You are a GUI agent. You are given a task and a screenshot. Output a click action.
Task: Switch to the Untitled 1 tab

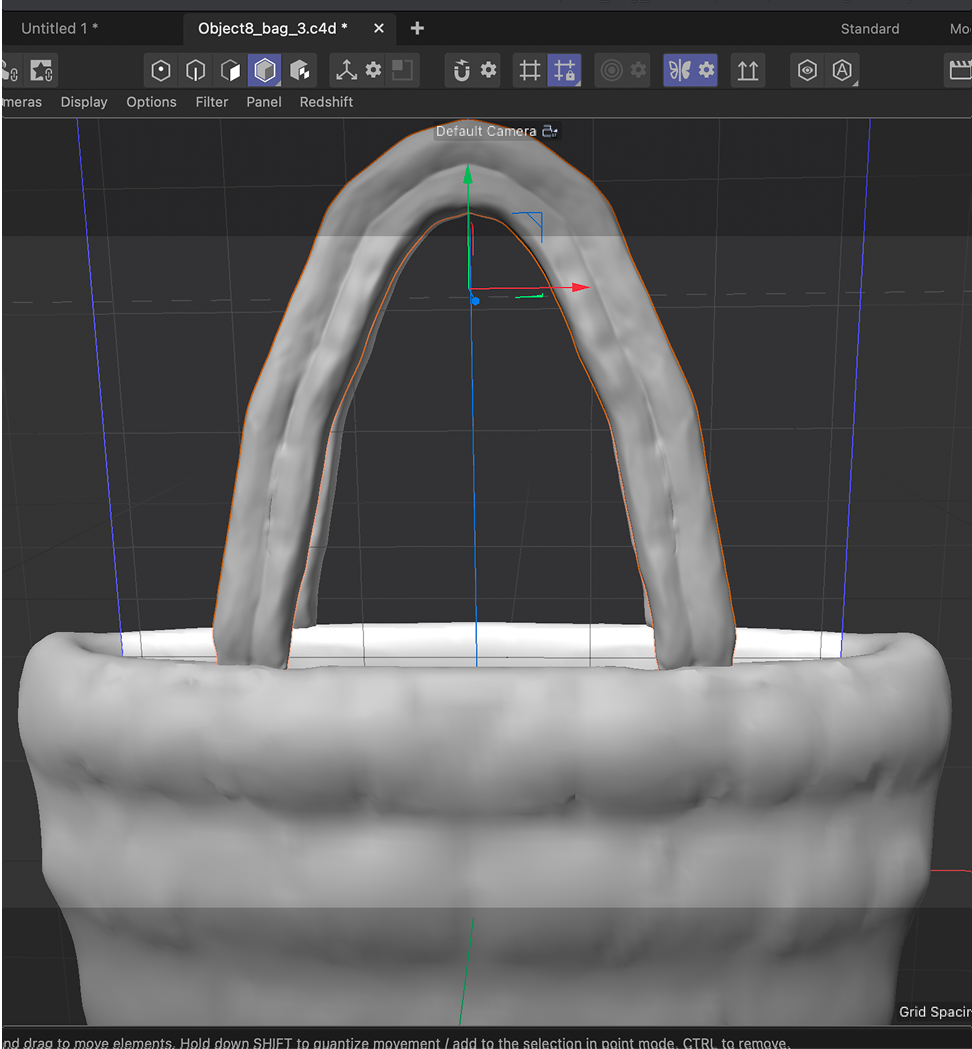[x=60, y=28]
